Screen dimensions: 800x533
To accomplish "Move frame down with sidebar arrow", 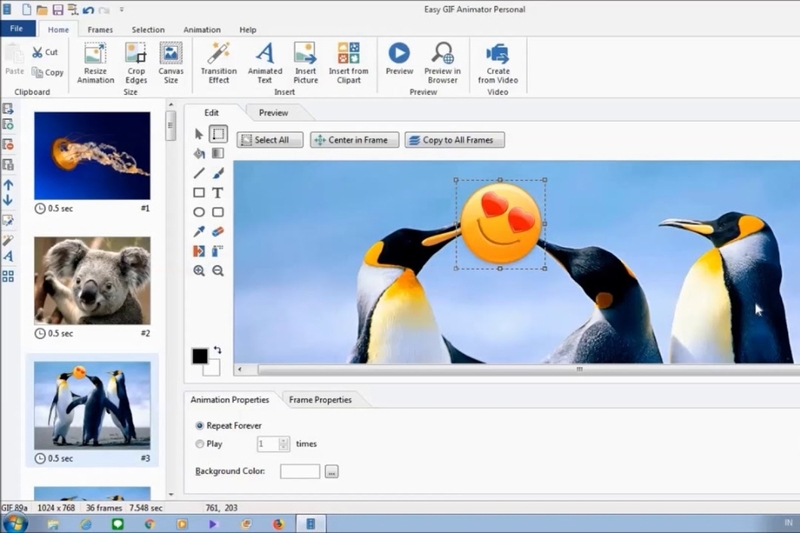I will click(8, 200).
